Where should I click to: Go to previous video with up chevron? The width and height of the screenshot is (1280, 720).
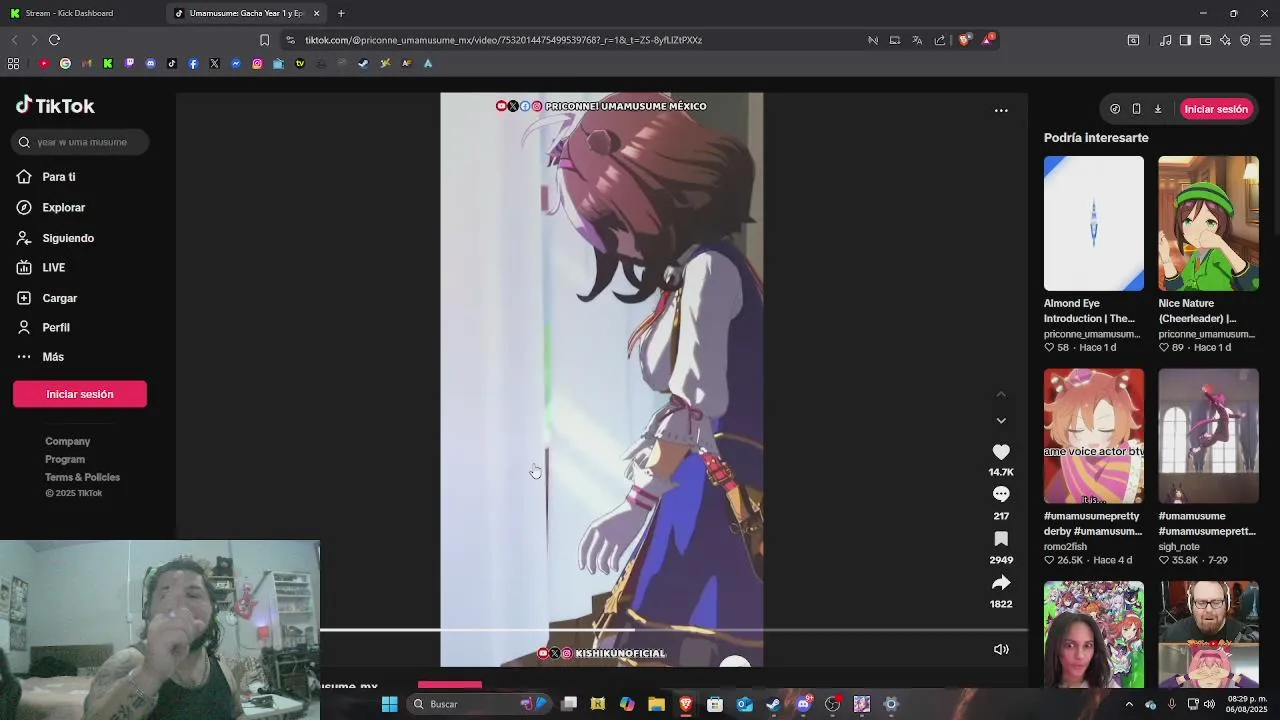click(1001, 394)
